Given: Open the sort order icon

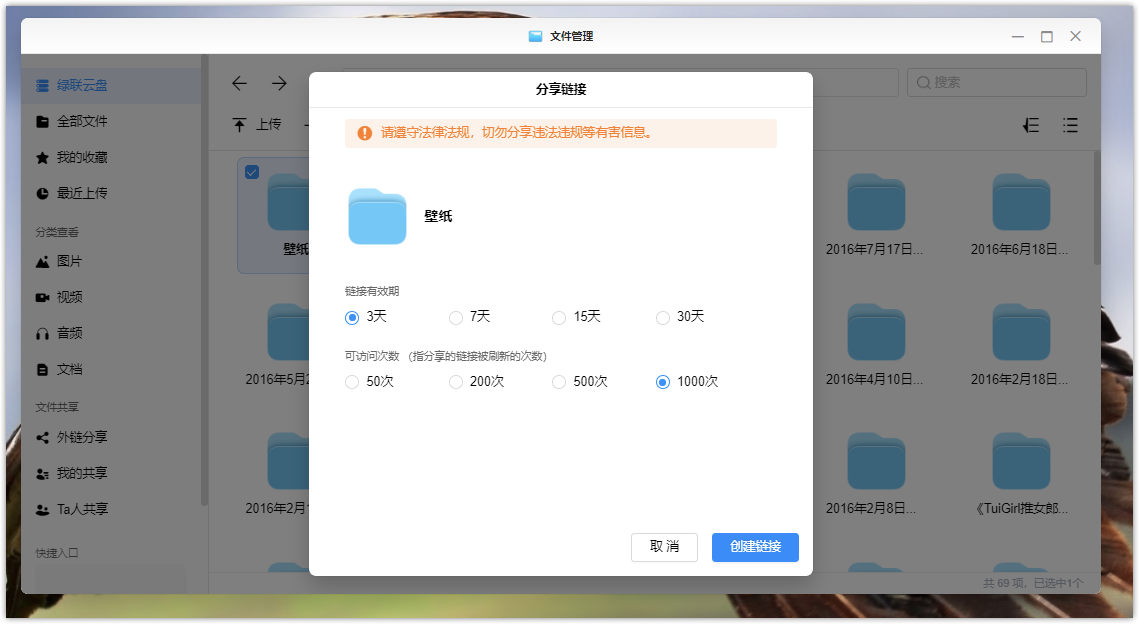Looking at the screenshot, I should (x=1031, y=125).
